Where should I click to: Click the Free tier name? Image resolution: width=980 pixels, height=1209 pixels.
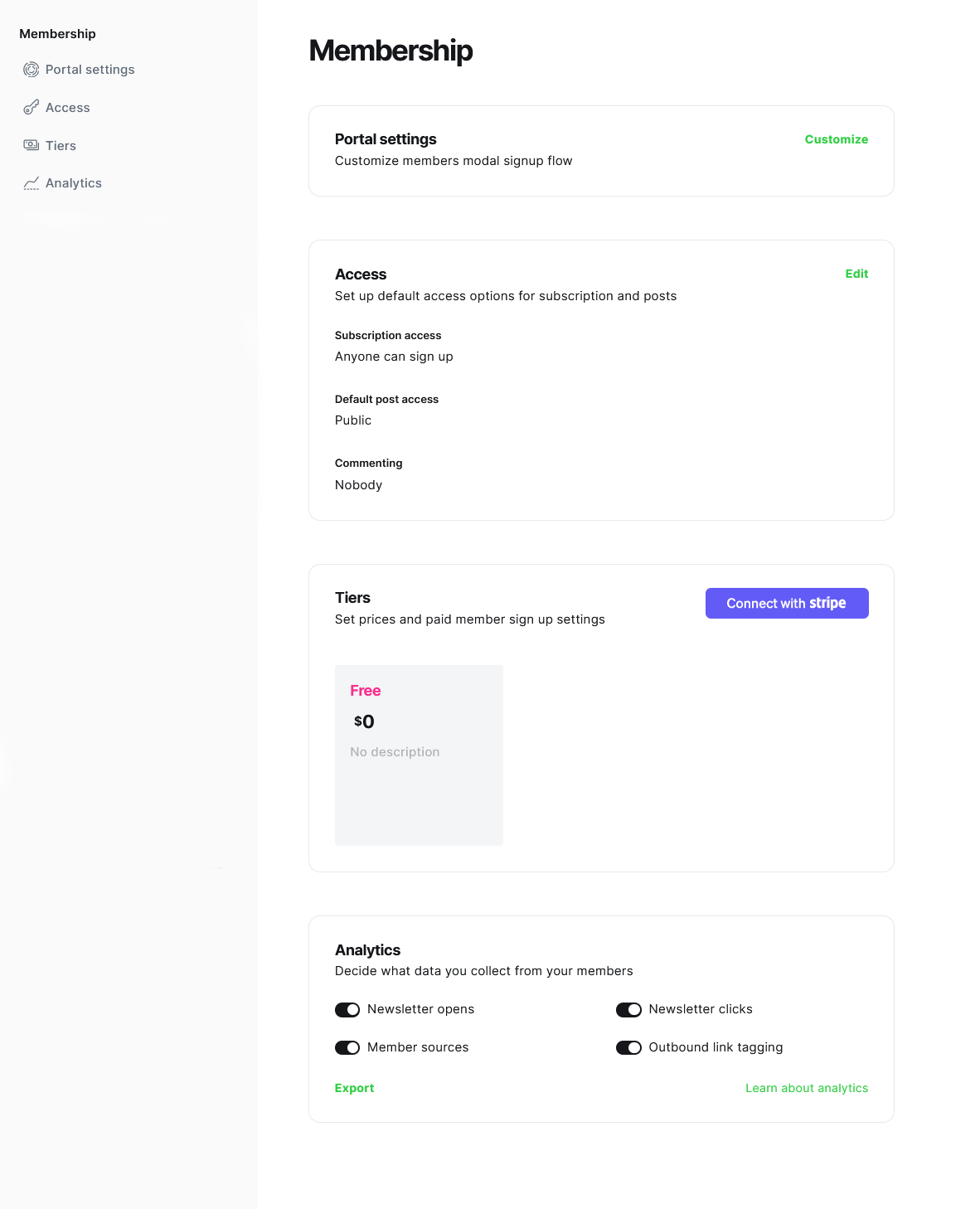(365, 691)
